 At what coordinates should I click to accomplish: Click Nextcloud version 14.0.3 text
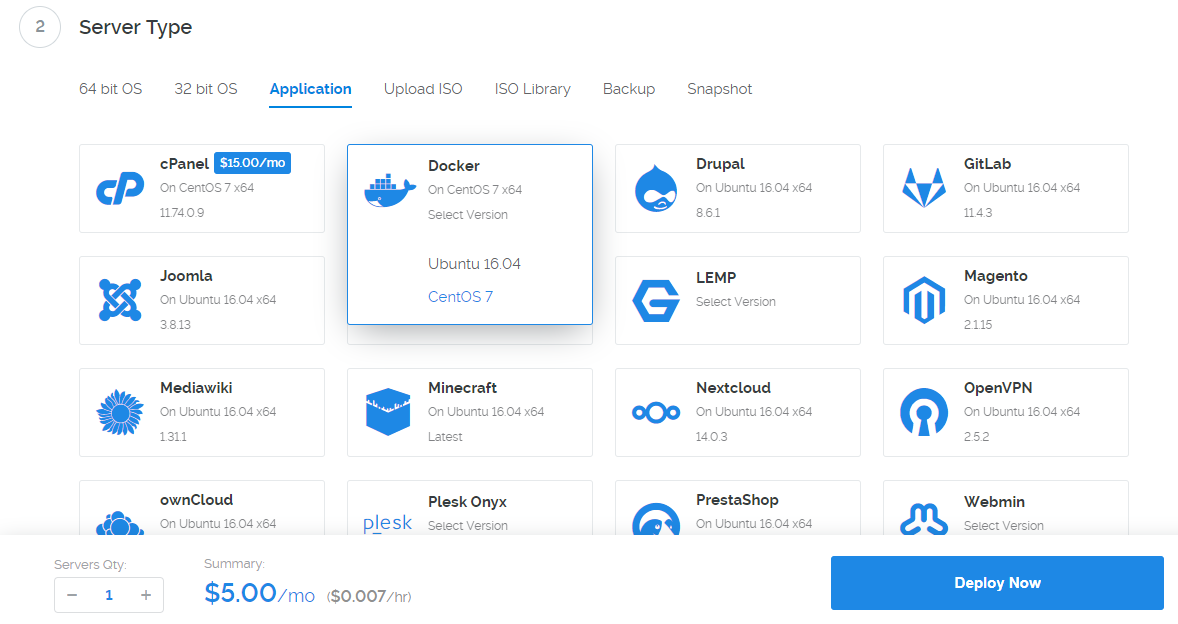(711, 436)
